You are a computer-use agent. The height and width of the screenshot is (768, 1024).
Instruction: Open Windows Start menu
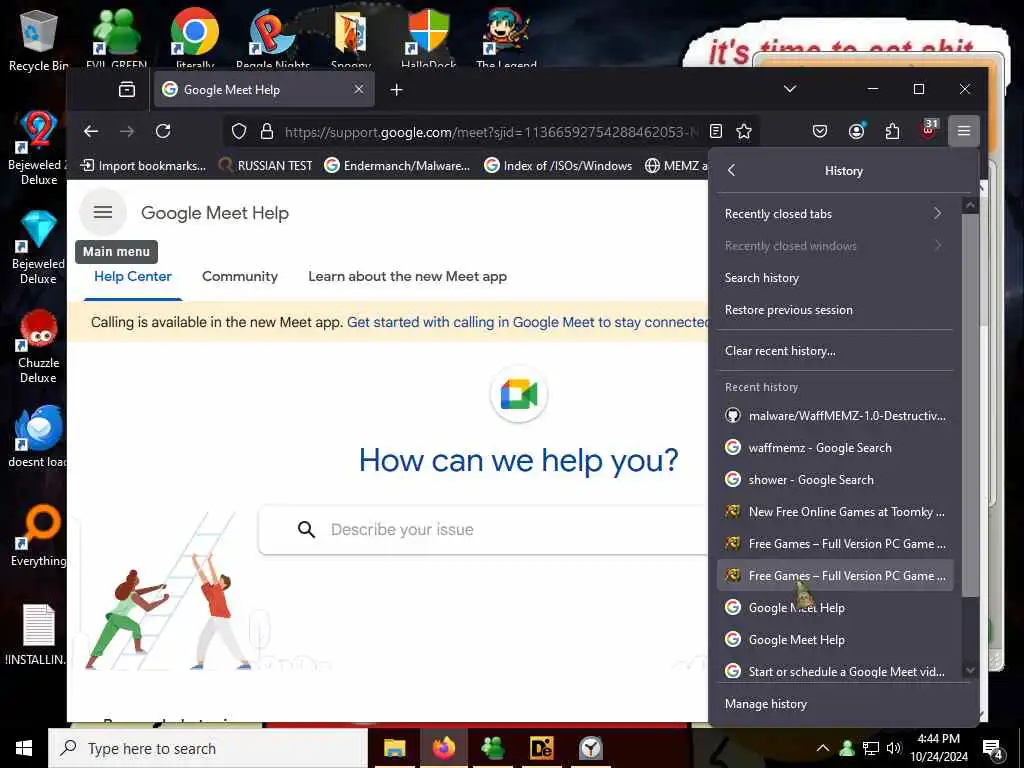(24, 748)
